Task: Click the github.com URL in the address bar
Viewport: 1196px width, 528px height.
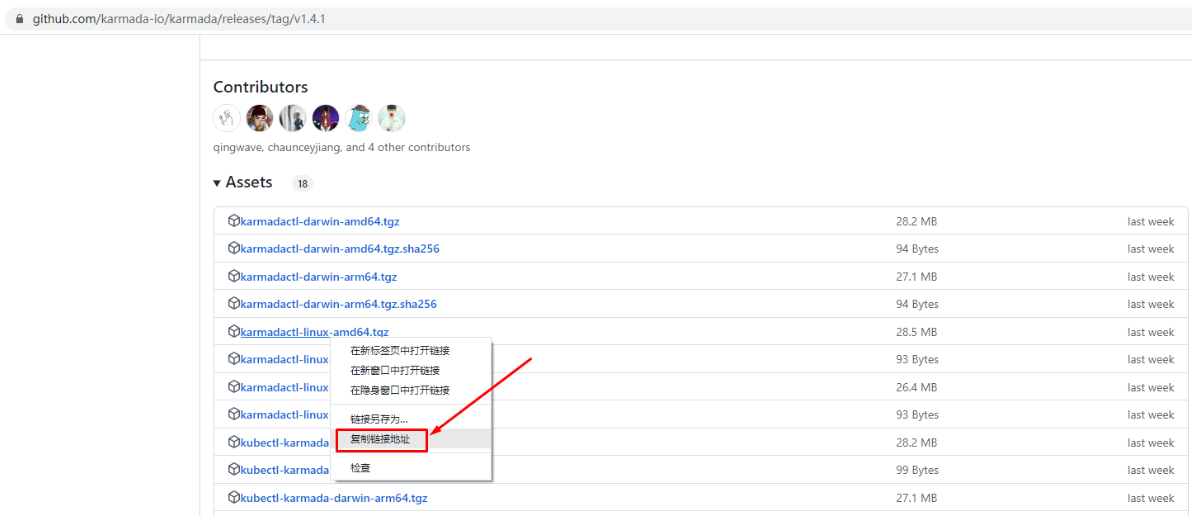Action: click(x=179, y=19)
